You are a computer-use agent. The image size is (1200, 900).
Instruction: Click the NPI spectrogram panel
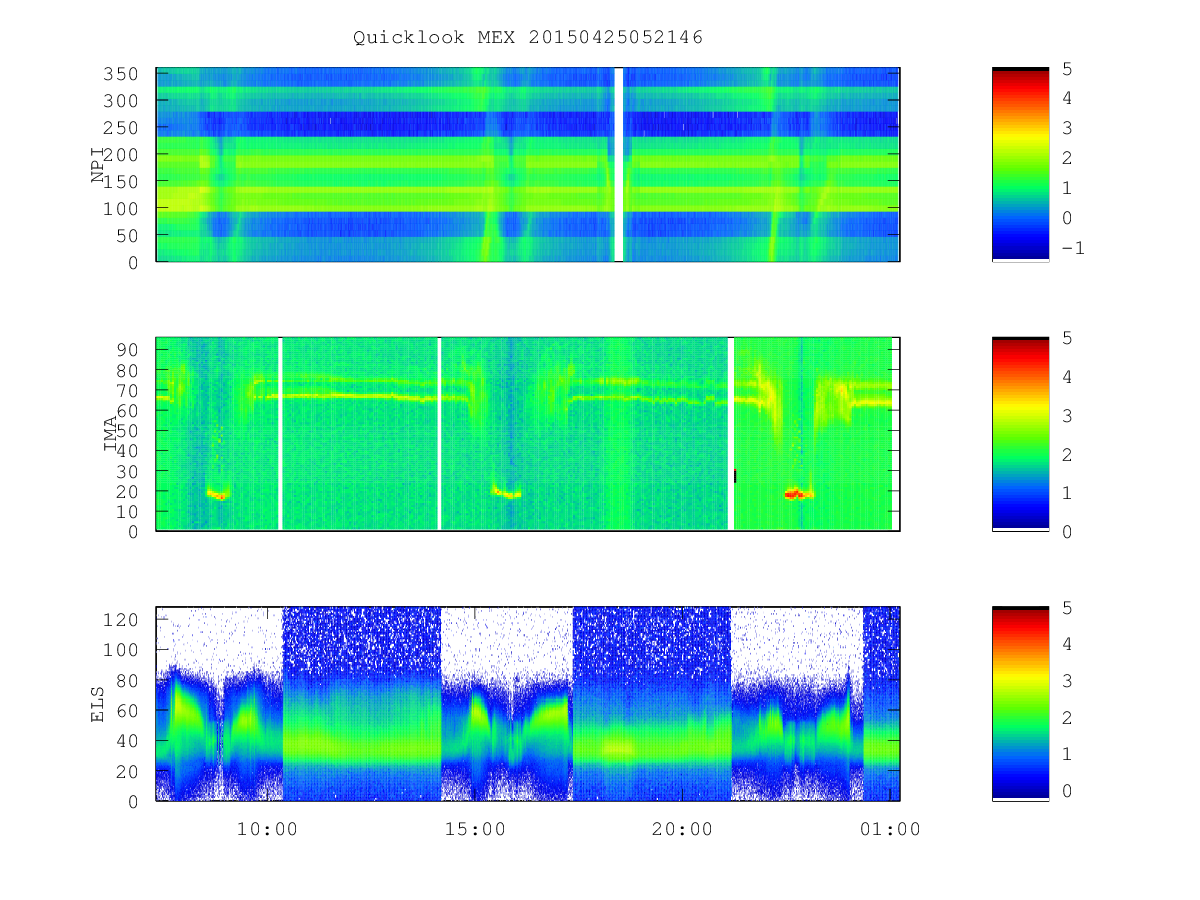[x=528, y=164]
